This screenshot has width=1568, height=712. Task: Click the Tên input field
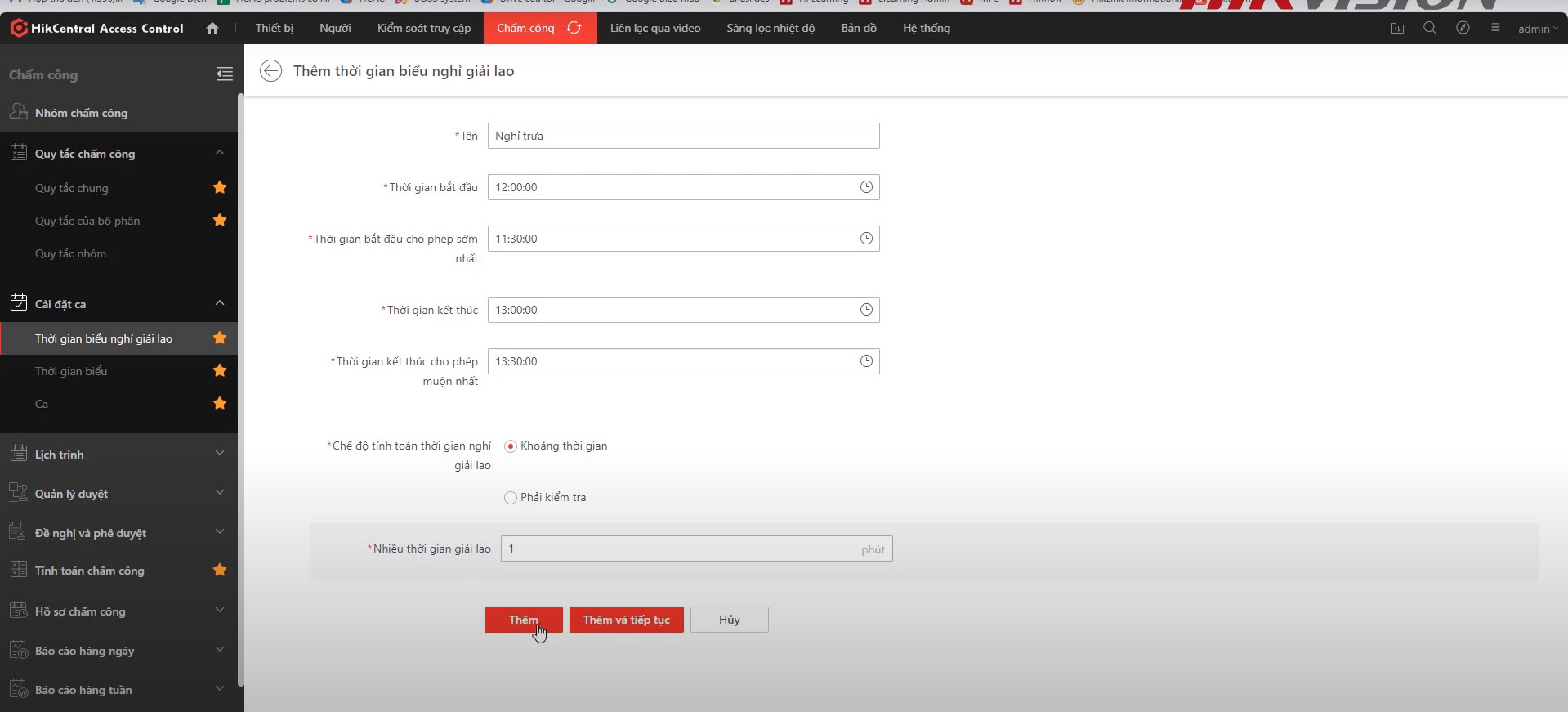tap(683, 136)
